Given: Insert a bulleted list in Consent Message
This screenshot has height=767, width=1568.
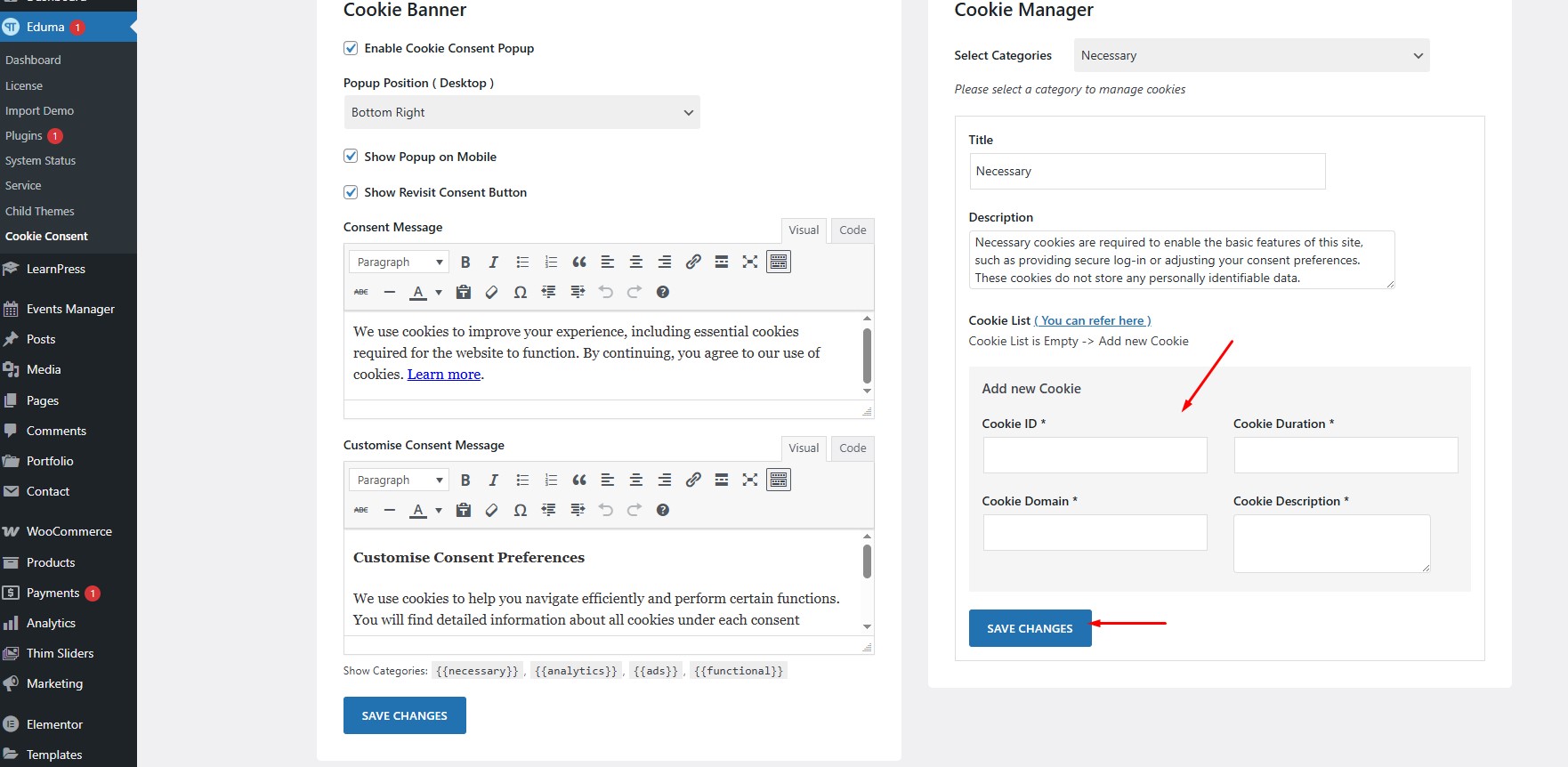Looking at the screenshot, I should coord(522,261).
